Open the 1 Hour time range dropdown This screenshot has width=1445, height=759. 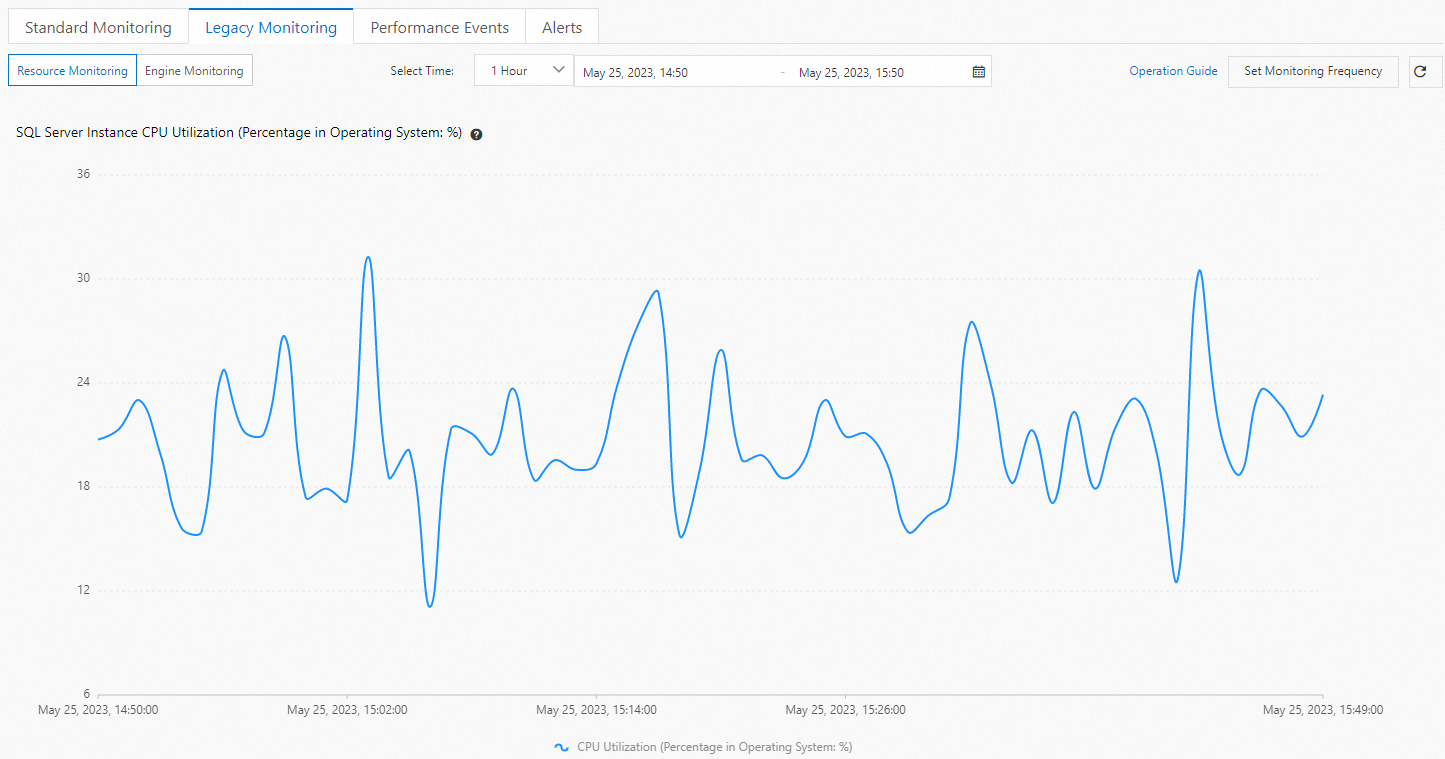524,71
